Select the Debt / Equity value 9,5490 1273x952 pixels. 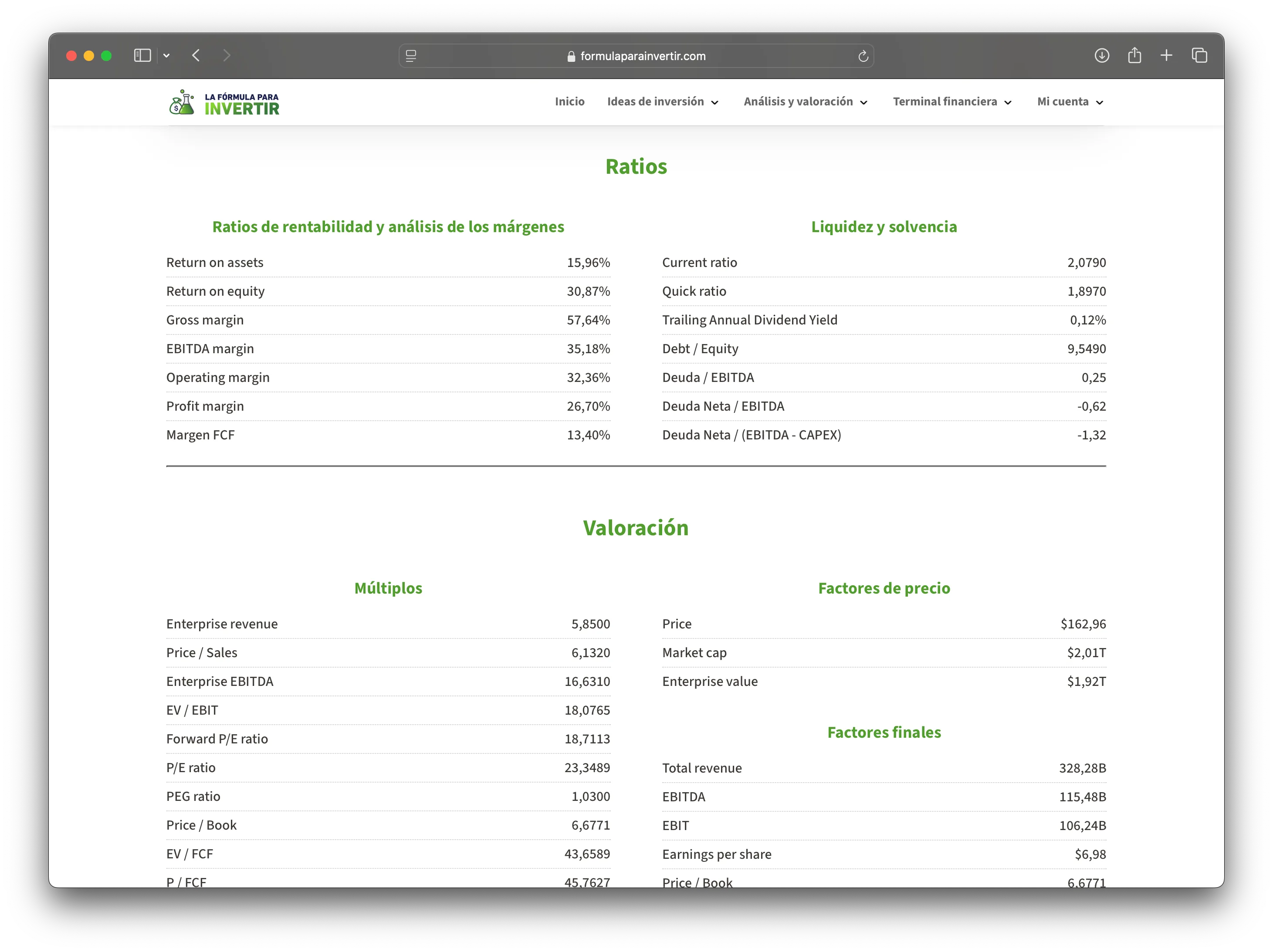(1087, 348)
